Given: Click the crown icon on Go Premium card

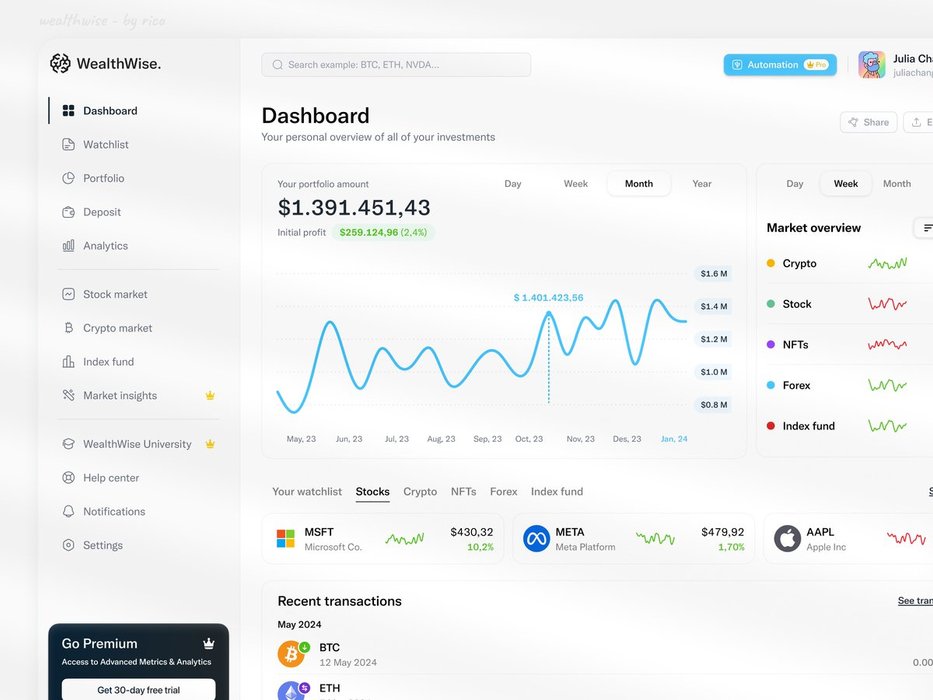Looking at the screenshot, I should (x=209, y=643).
